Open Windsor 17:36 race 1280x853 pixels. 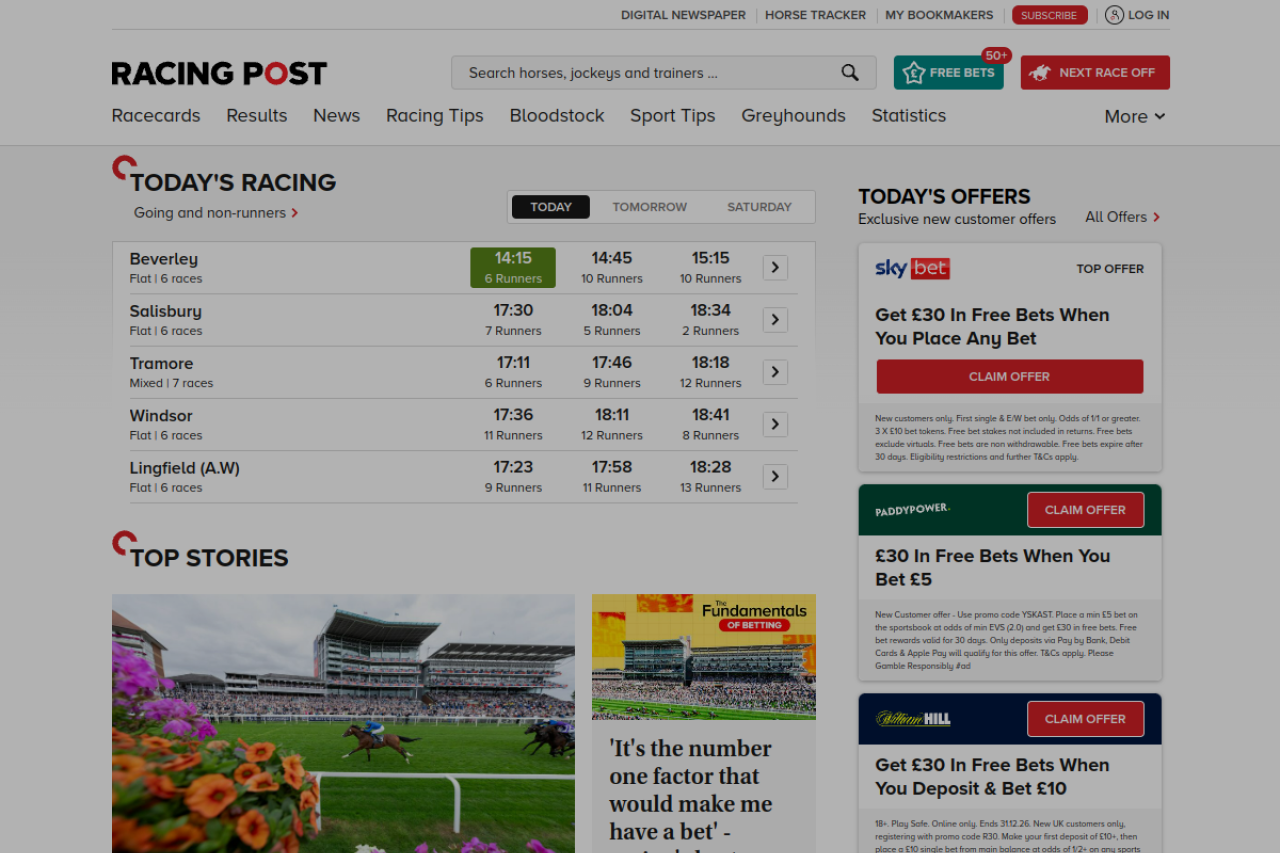click(x=513, y=423)
